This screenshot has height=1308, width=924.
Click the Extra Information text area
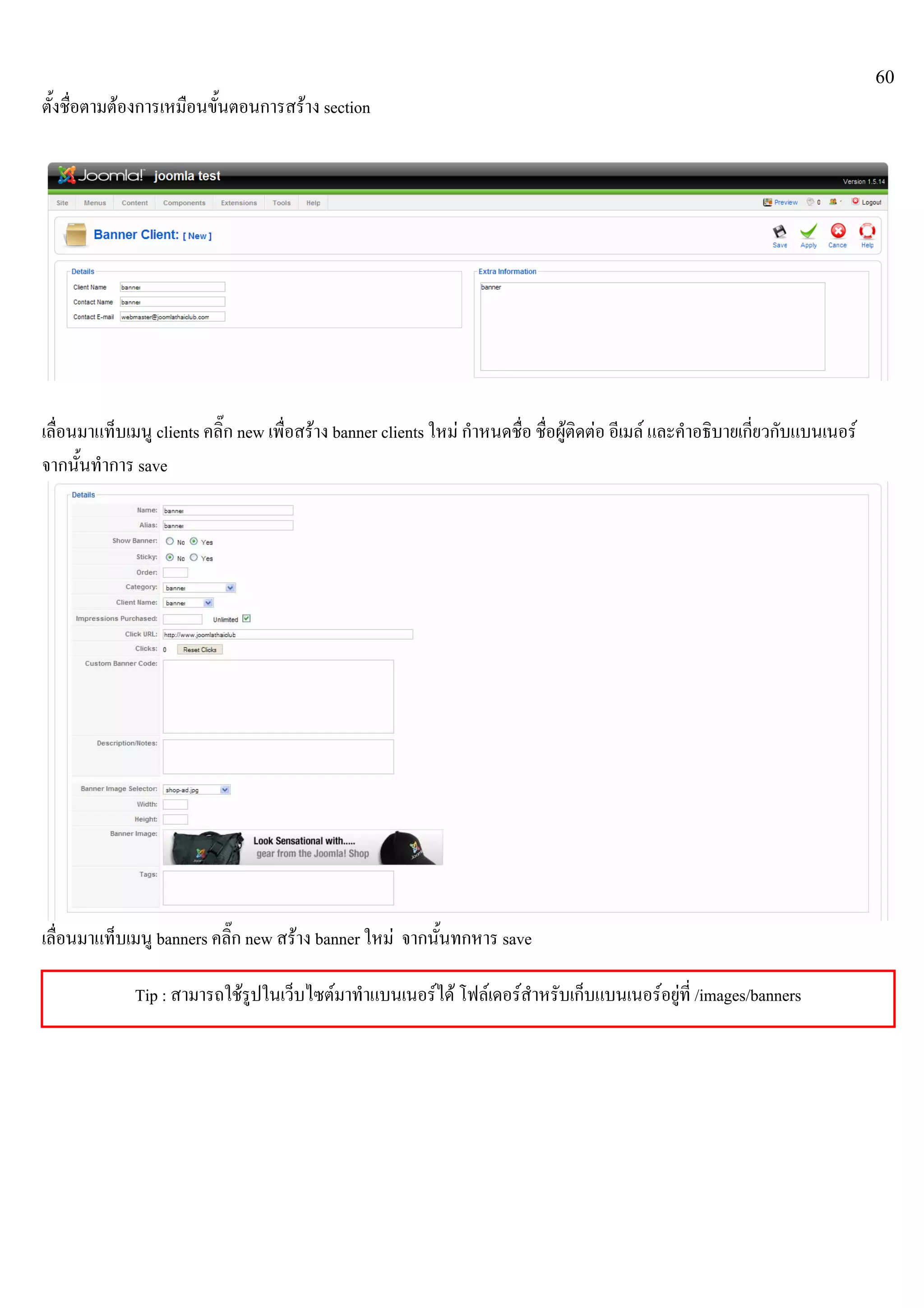pos(652,326)
